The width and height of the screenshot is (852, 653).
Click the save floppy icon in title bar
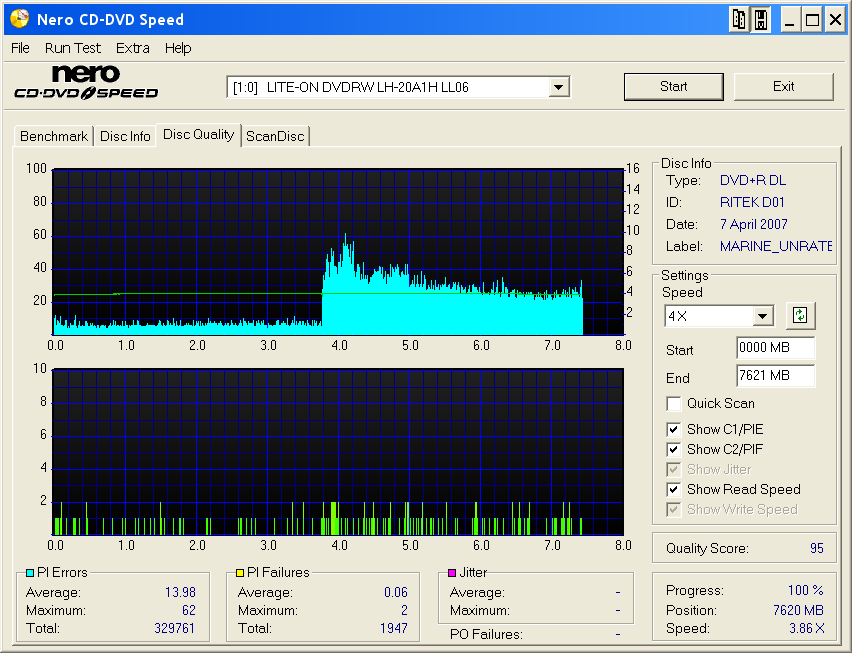click(761, 20)
